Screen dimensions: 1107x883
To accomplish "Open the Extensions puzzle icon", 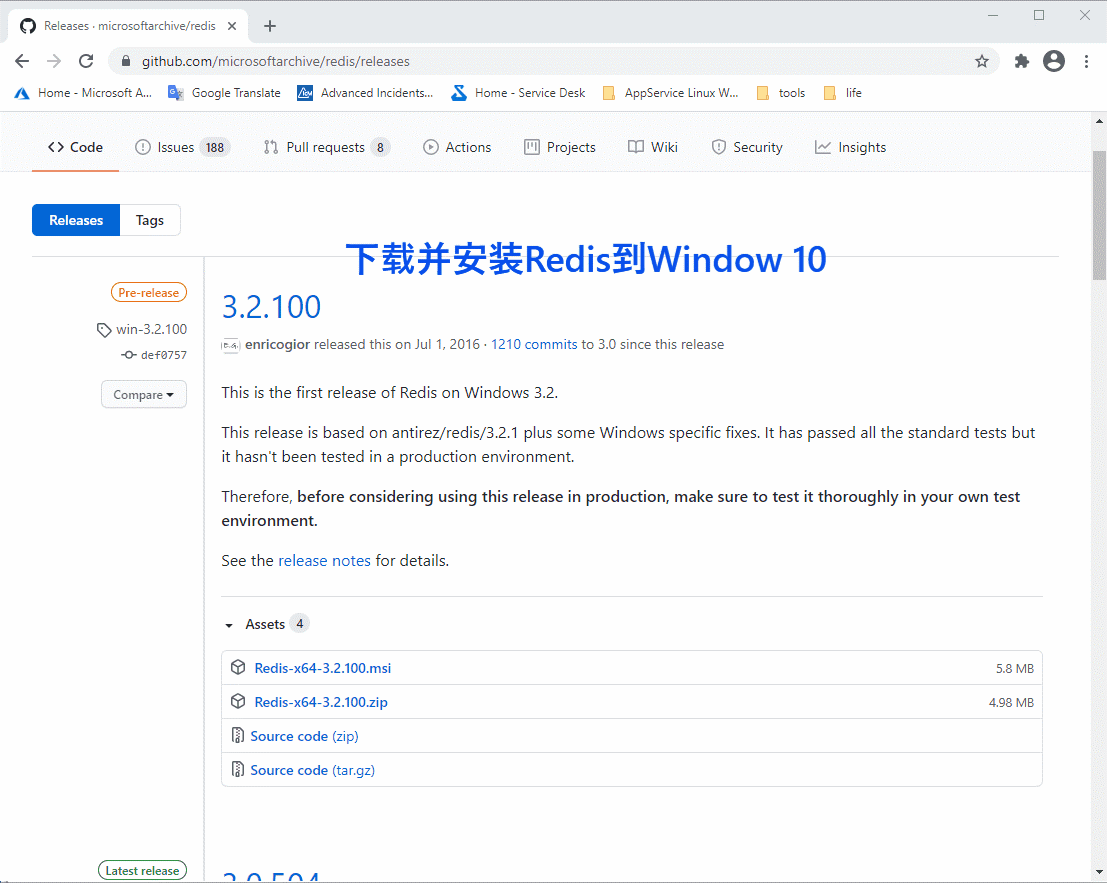I will [1022, 61].
